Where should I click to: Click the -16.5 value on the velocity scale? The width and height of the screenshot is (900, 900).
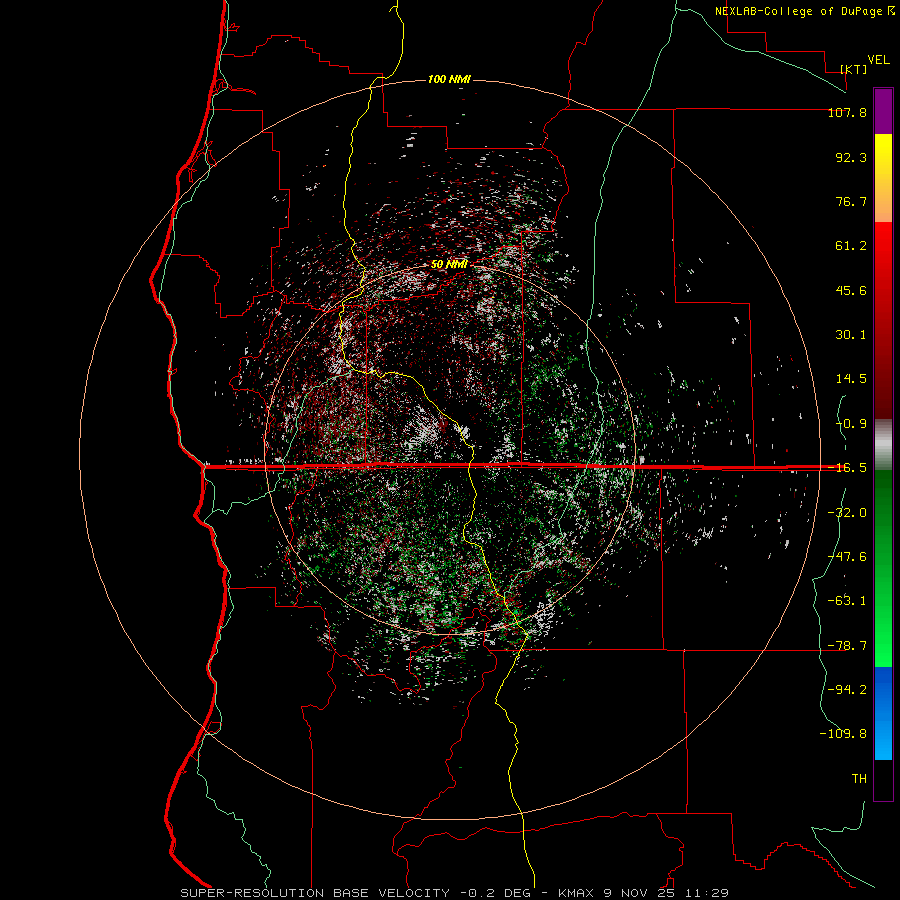(847, 468)
